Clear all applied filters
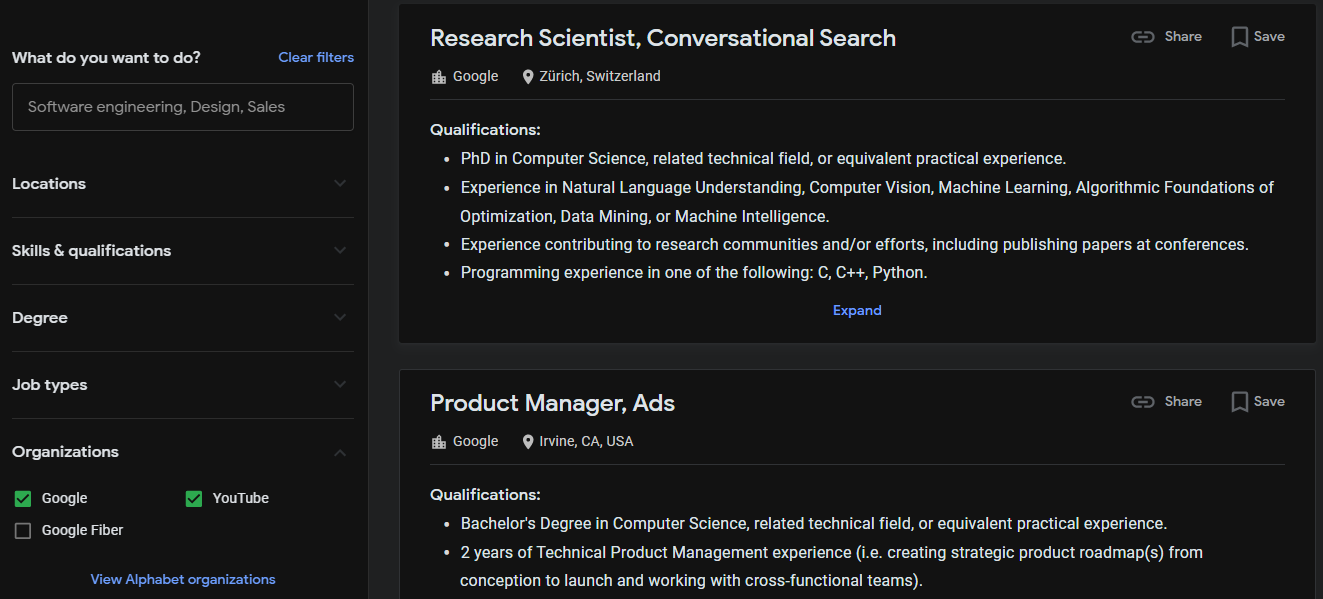 tap(316, 58)
